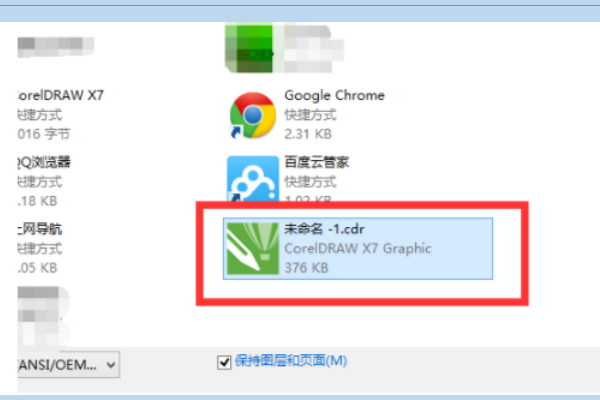Select the 上网导航 shortcut entry
600x400 pixels.
tap(40, 248)
